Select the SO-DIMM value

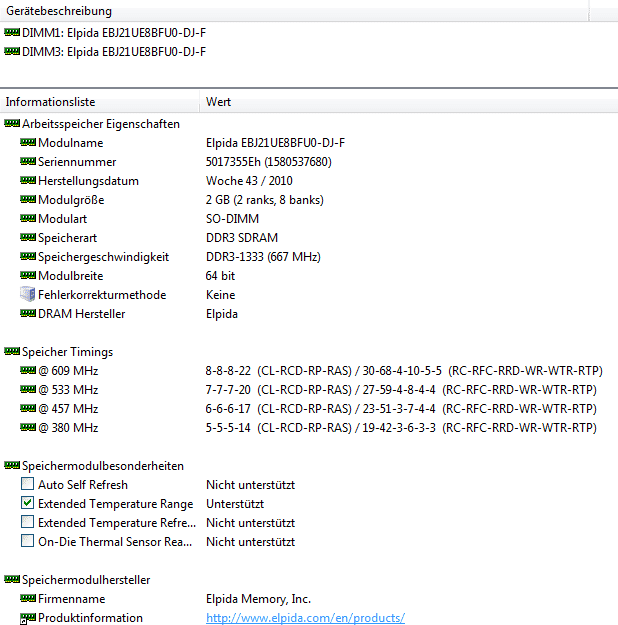click(x=232, y=219)
